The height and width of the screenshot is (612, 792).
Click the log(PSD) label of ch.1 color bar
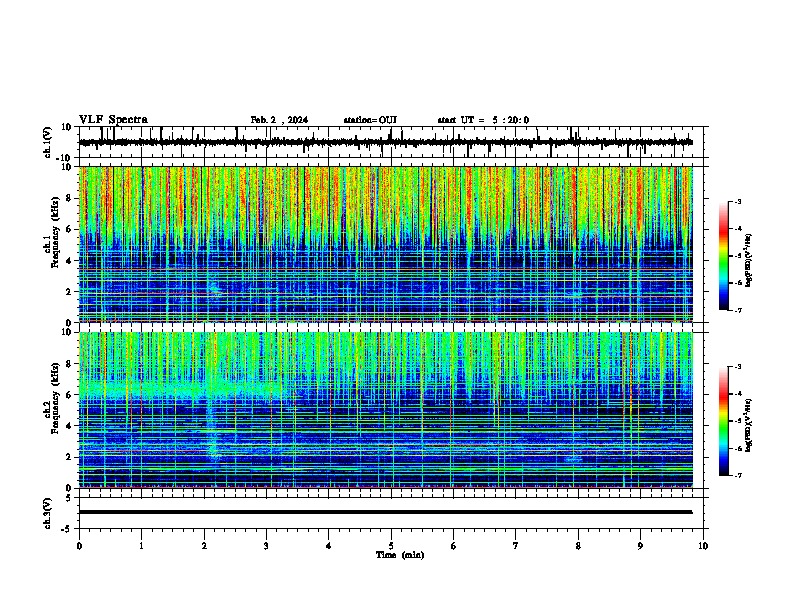tap(749, 261)
